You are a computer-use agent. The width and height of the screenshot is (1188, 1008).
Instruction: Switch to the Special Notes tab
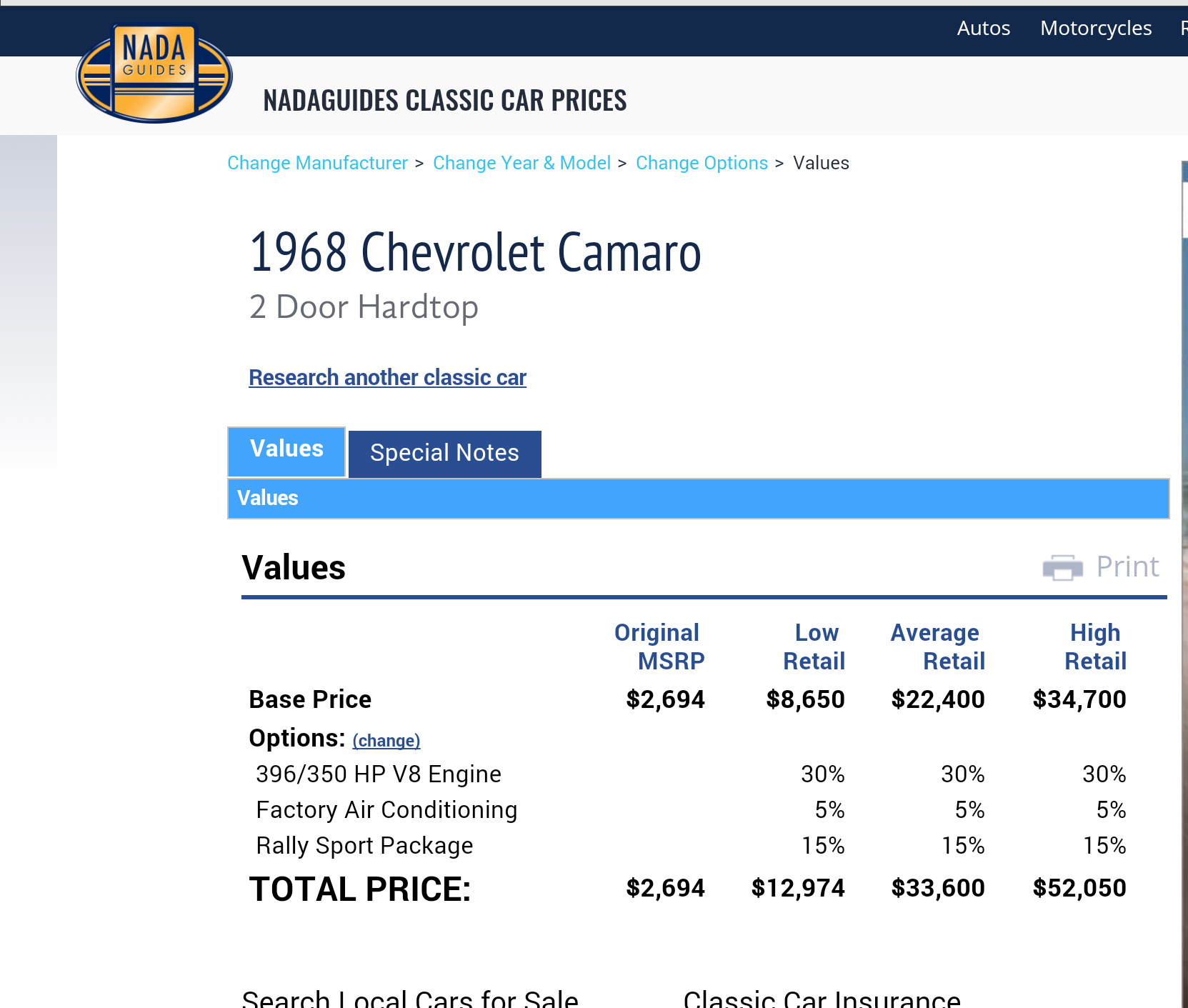coord(444,454)
